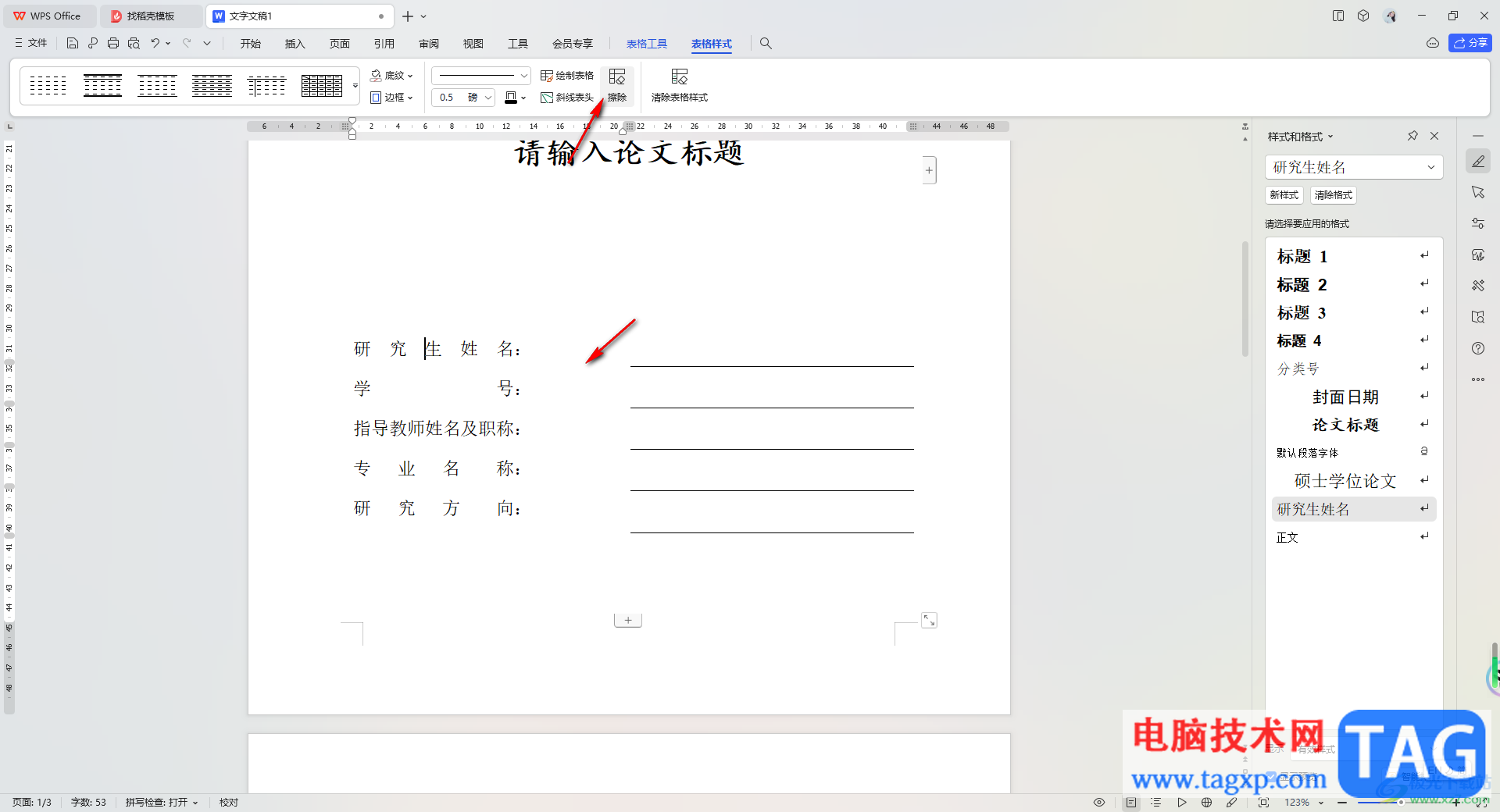Start reading mode play icon in status bar

click(1182, 803)
